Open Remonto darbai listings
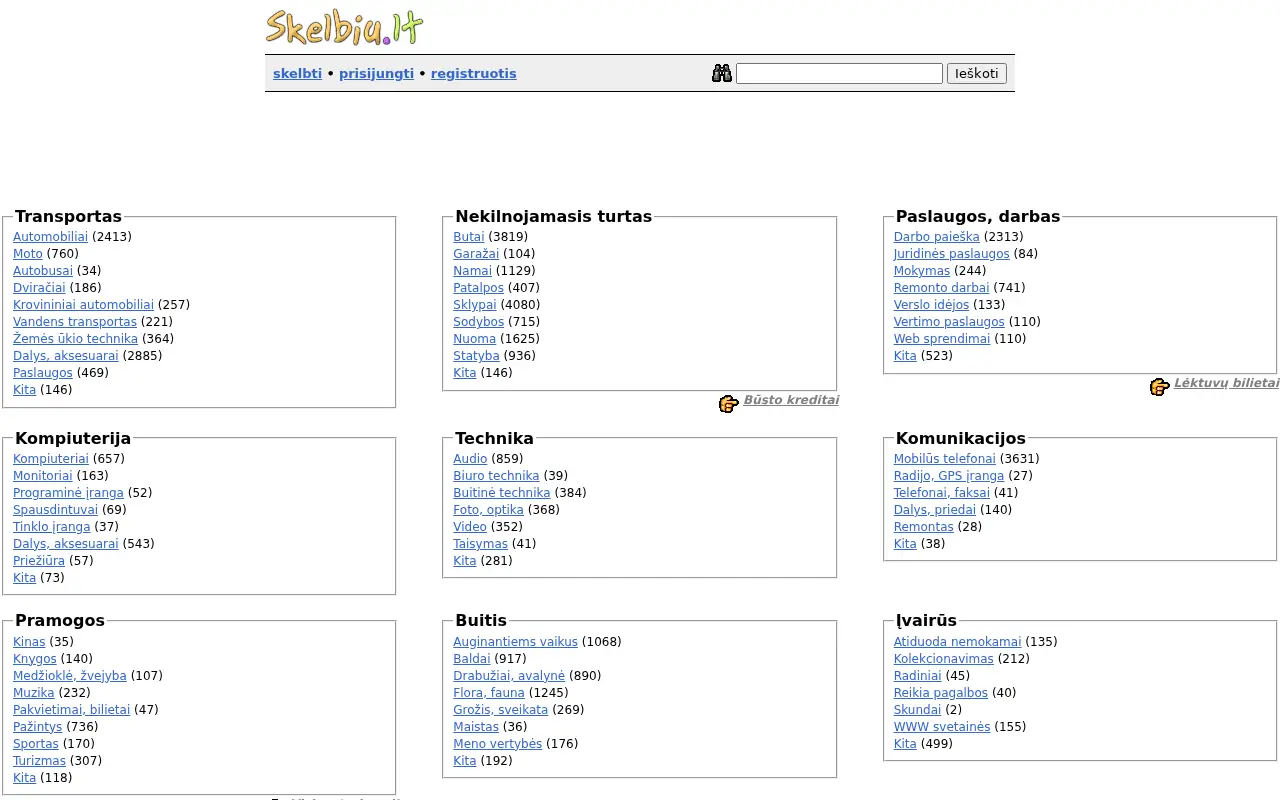1280x800 pixels. 942,288
